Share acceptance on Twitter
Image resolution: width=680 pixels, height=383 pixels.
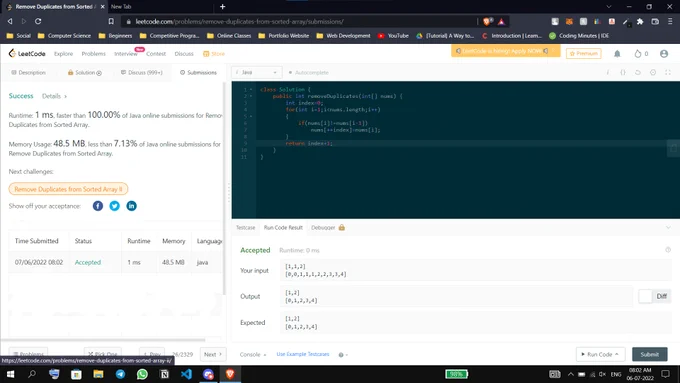point(114,206)
